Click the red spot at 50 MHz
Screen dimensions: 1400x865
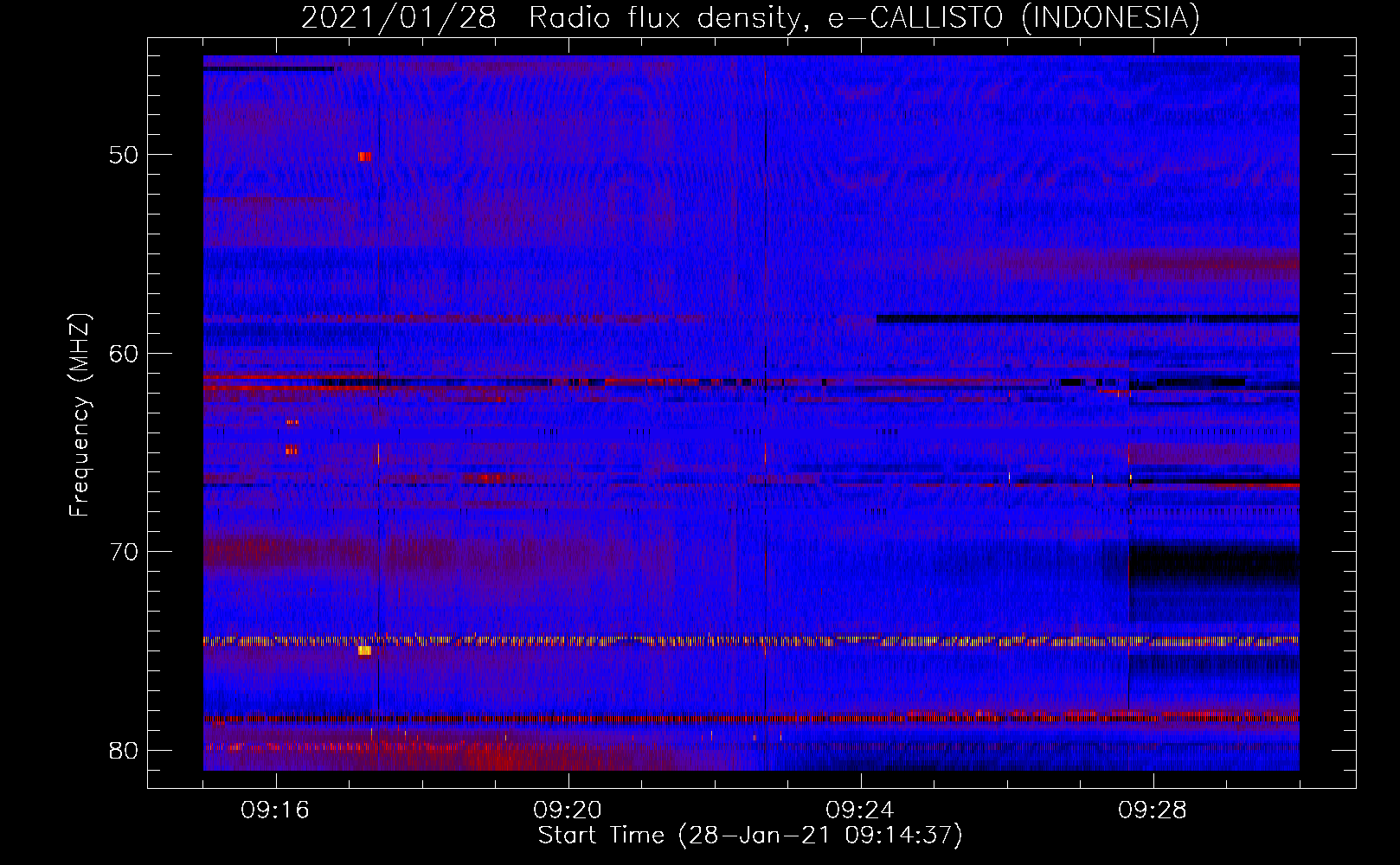364,157
